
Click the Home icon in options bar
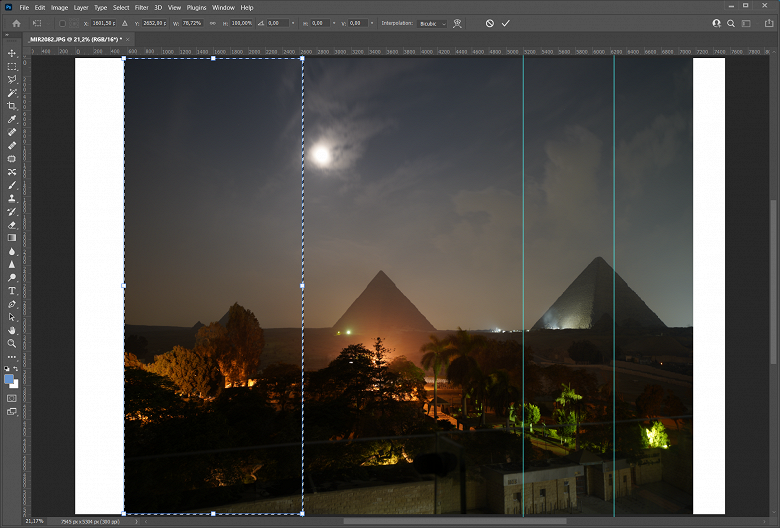(x=16, y=23)
